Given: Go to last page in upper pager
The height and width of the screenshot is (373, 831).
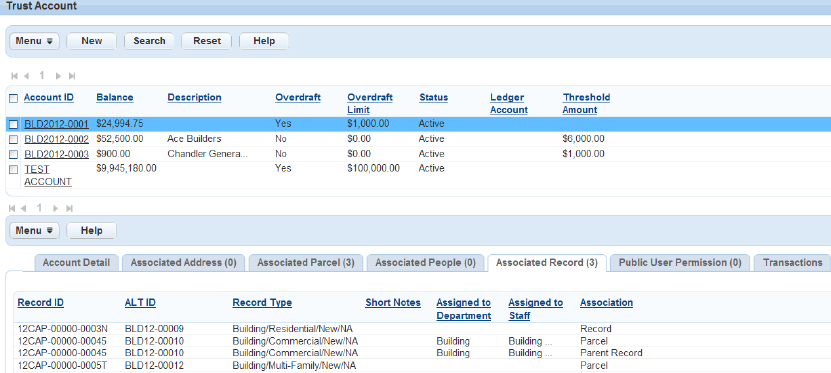Looking at the screenshot, I should tap(72, 76).
